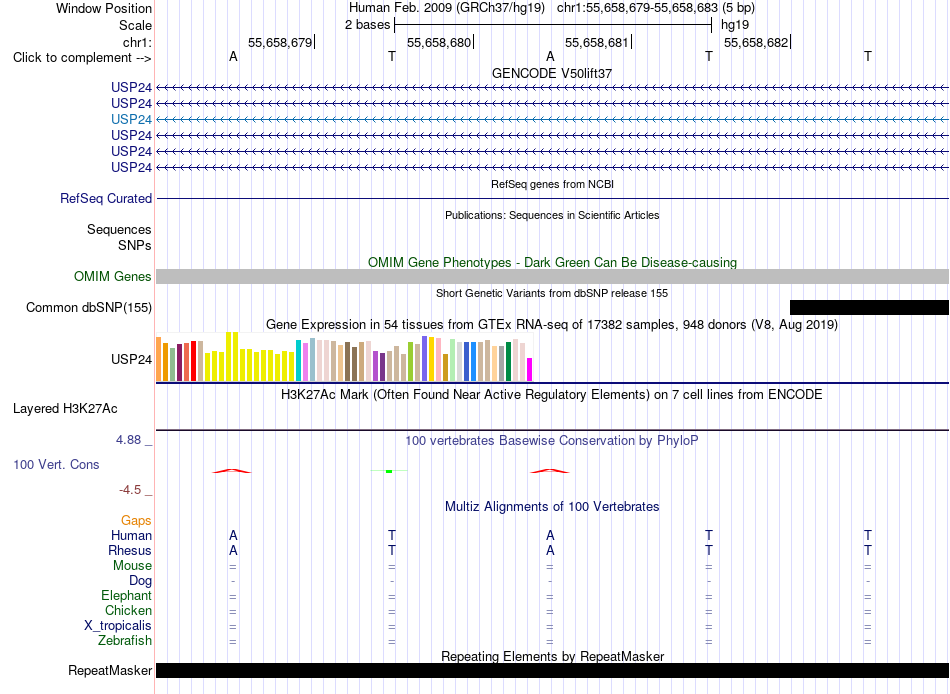This screenshot has height=694, width=950.
Task: Open 'RefSeq genes from NCBI' track title
Action: 552,184
